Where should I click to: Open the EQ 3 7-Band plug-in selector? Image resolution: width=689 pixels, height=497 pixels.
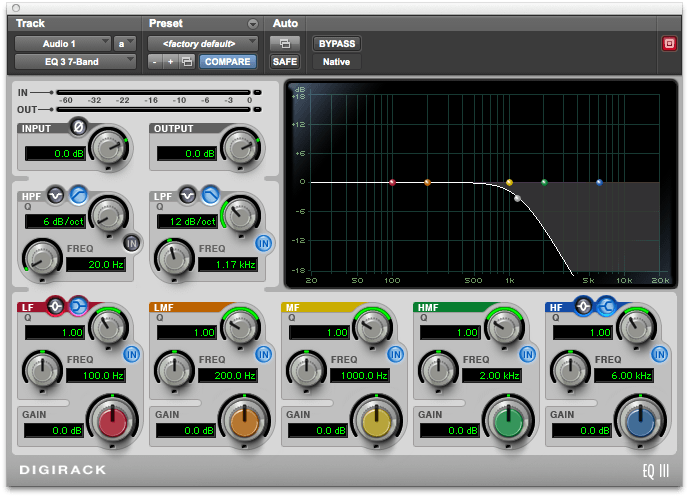pyautogui.click(x=75, y=62)
